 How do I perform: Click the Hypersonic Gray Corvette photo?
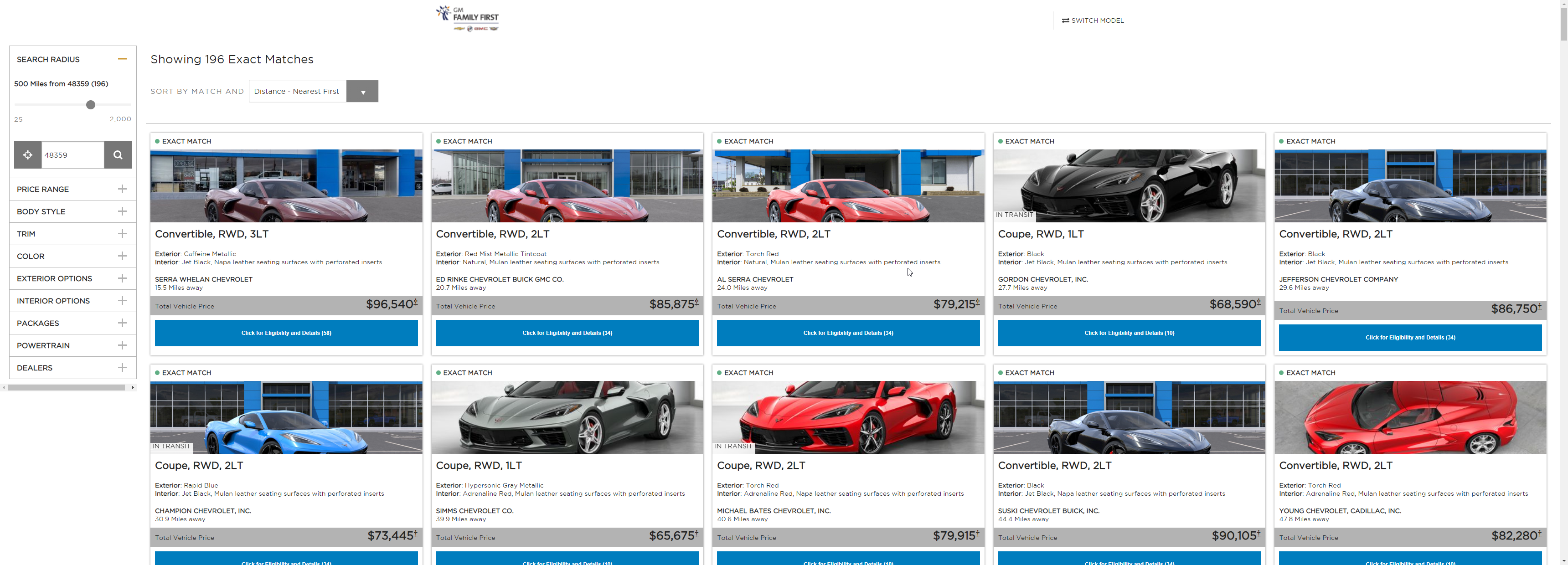pos(567,417)
